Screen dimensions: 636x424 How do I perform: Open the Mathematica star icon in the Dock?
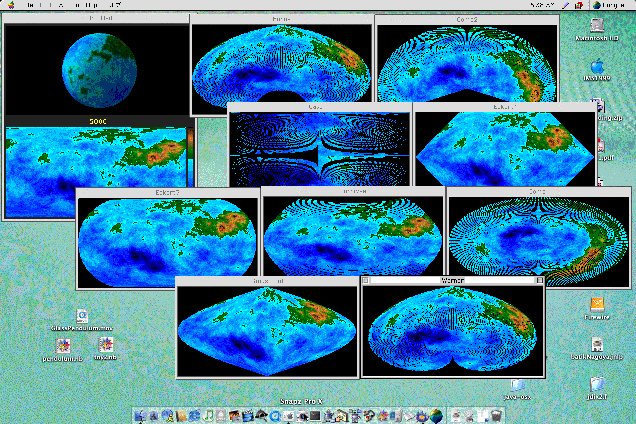(382, 416)
